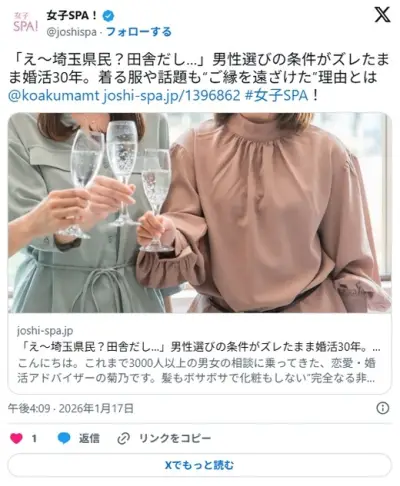Open the X logo icon

coord(382,15)
